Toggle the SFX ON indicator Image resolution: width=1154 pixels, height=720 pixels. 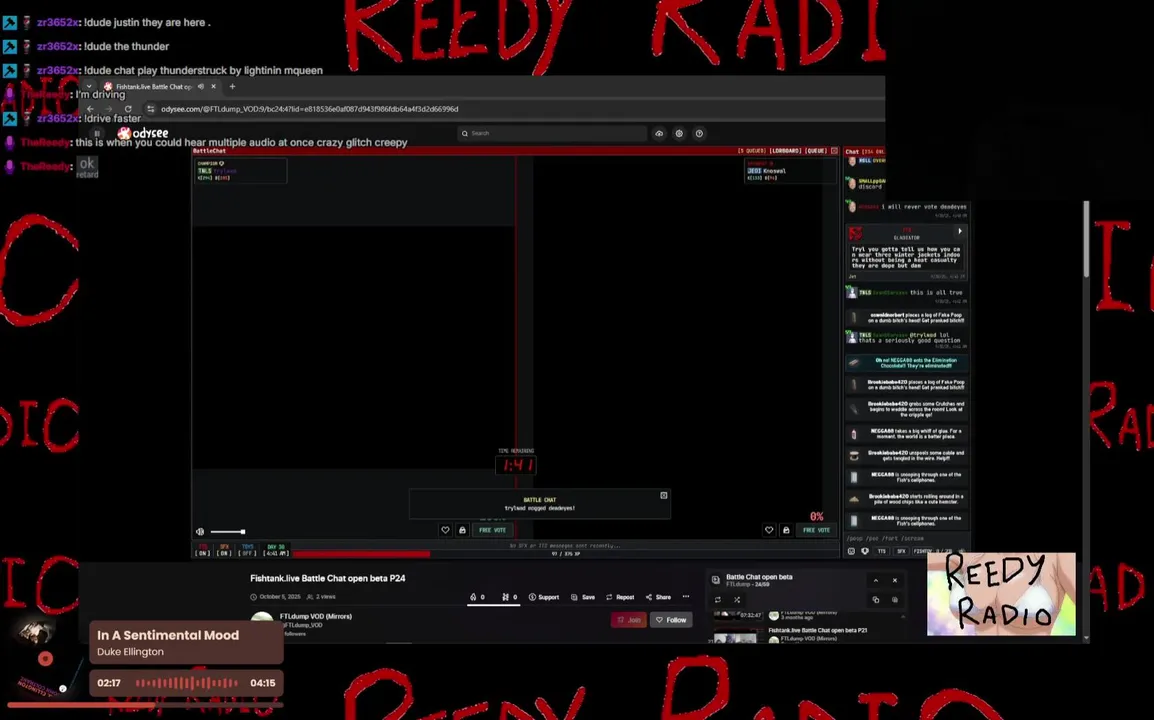[x=224, y=551]
